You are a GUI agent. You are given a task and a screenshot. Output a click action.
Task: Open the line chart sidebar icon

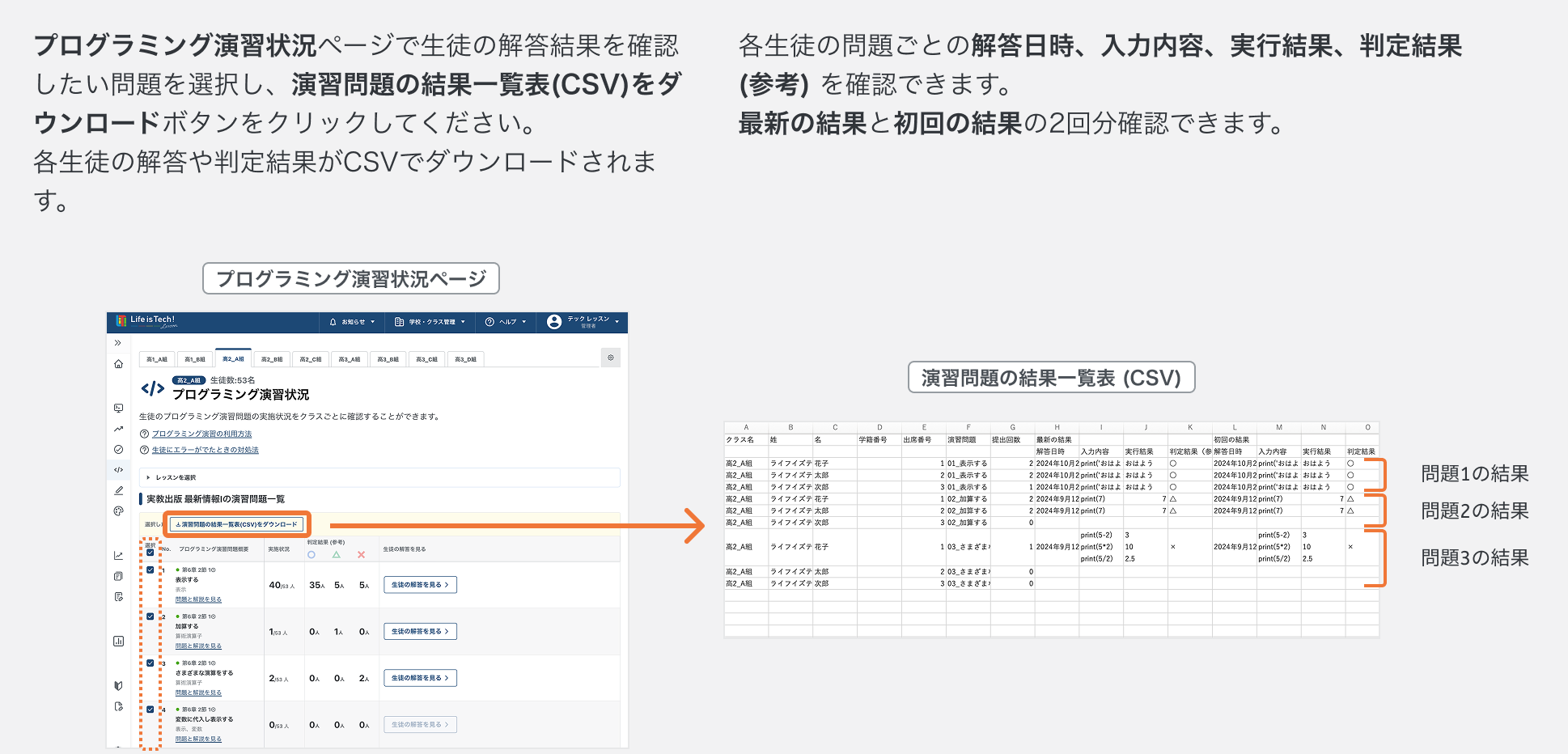(118, 555)
